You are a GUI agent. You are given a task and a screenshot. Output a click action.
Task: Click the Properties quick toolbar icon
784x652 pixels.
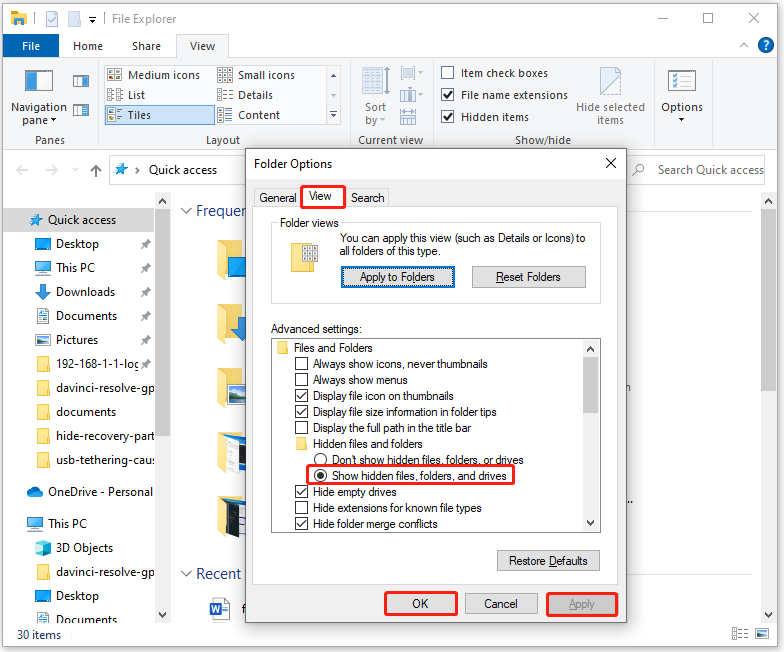point(52,19)
